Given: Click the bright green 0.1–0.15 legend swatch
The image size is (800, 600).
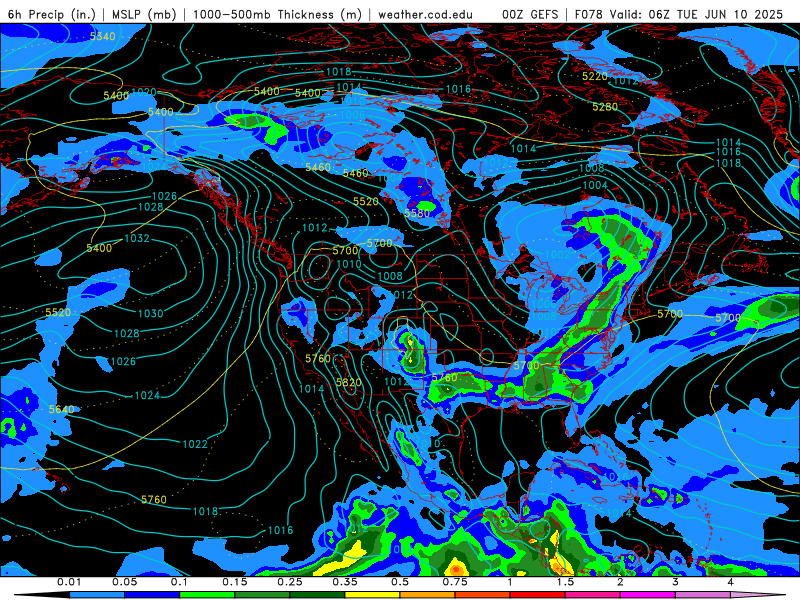Looking at the screenshot, I should coord(207,595).
